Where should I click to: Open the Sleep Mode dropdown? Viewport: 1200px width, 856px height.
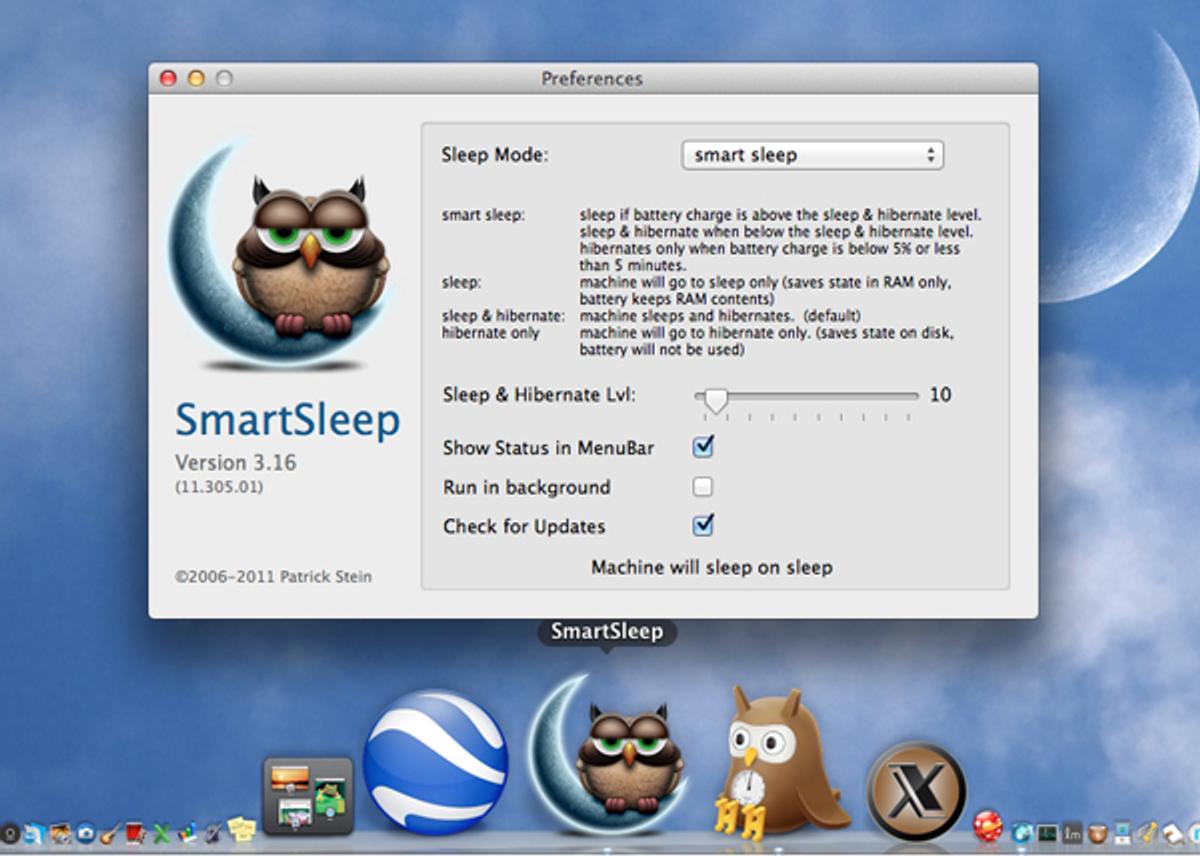[812, 155]
